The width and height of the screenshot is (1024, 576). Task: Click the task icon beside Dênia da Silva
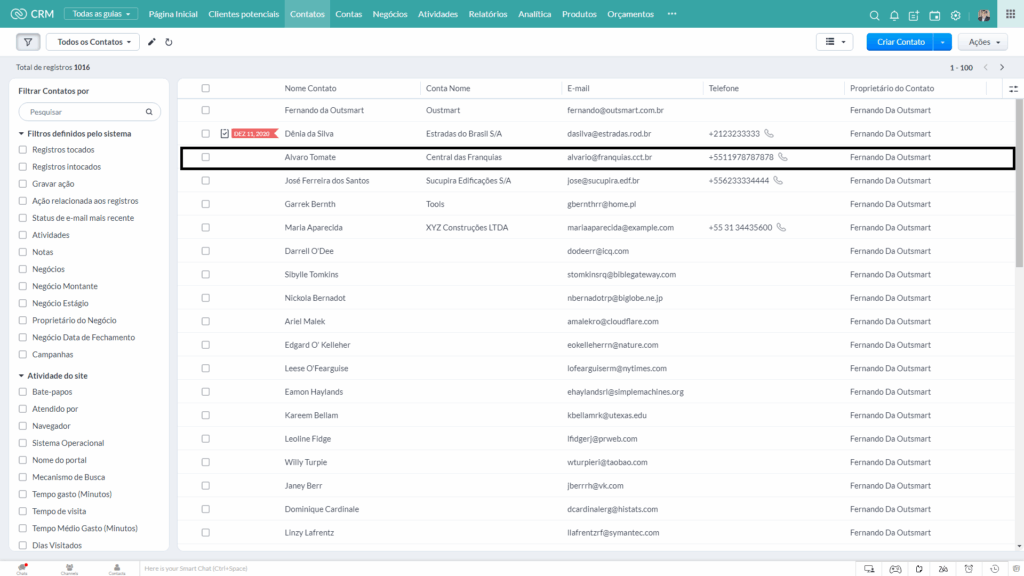point(225,133)
